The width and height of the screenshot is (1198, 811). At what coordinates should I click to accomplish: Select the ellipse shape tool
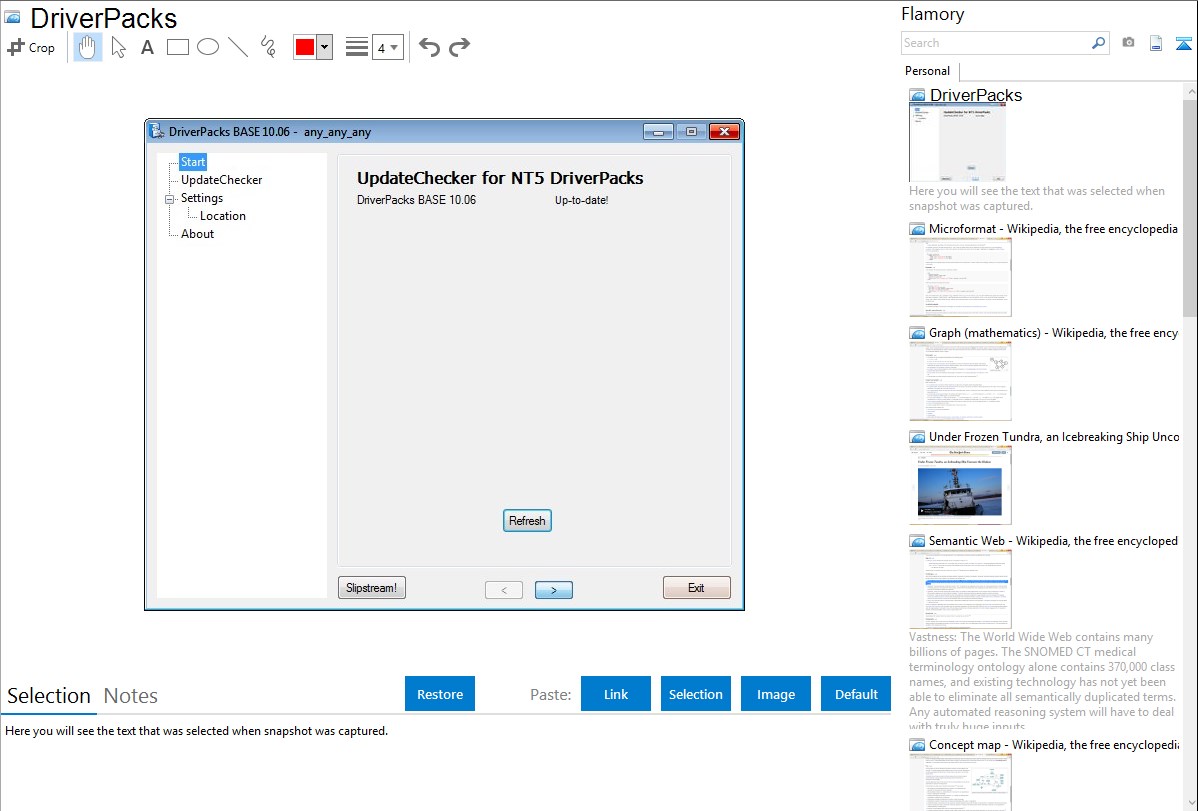(208, 47)
